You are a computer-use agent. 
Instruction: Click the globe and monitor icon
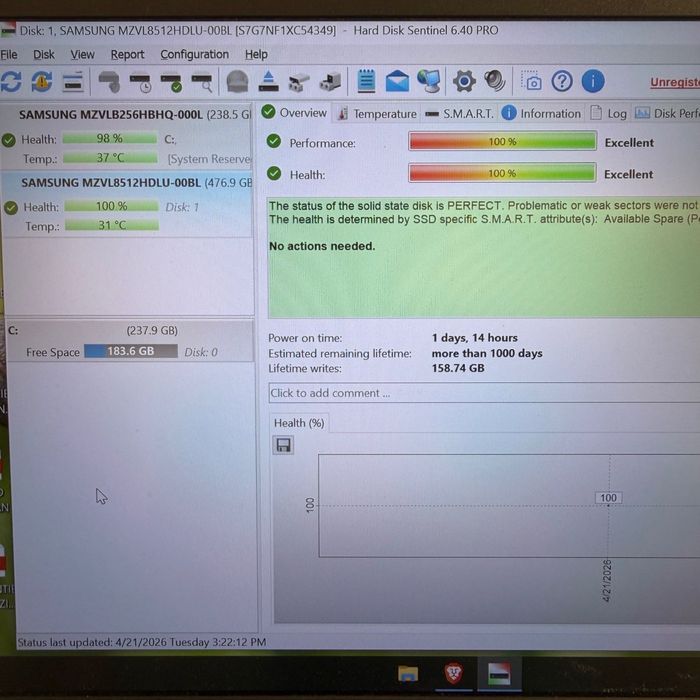[429, 81]
